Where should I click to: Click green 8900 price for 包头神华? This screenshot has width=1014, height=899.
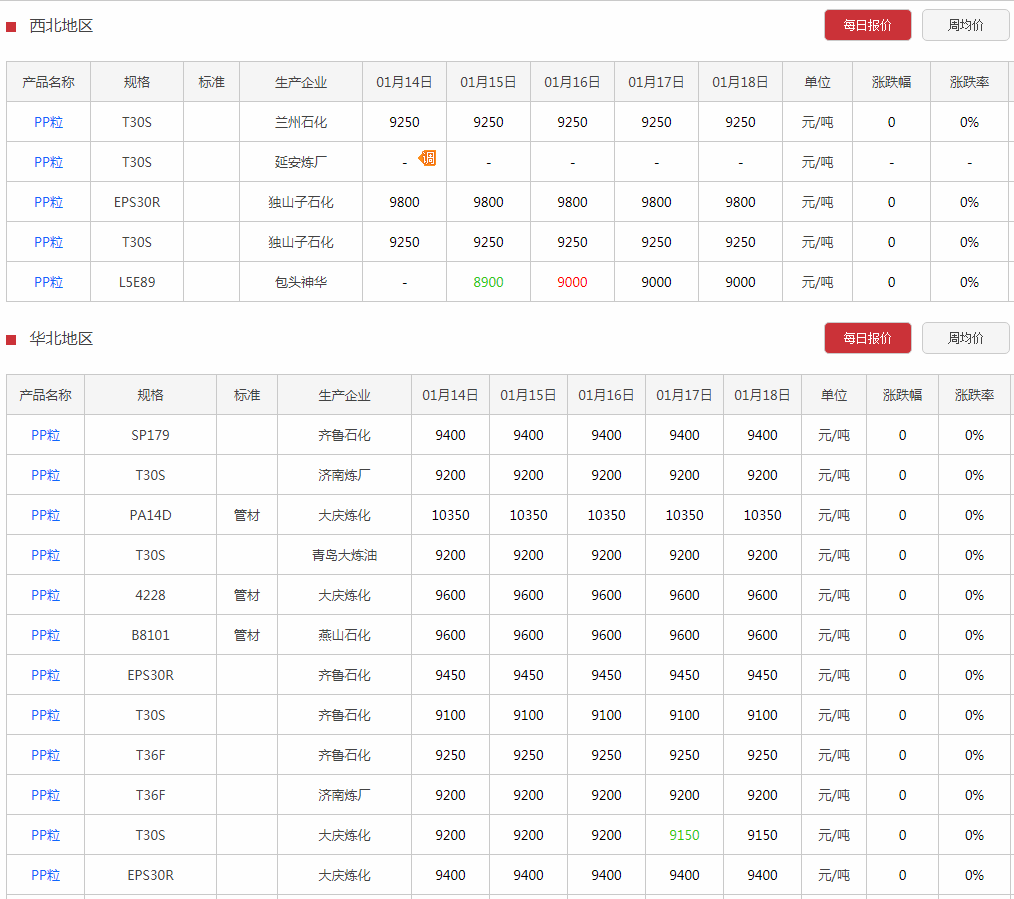point(488,283)
